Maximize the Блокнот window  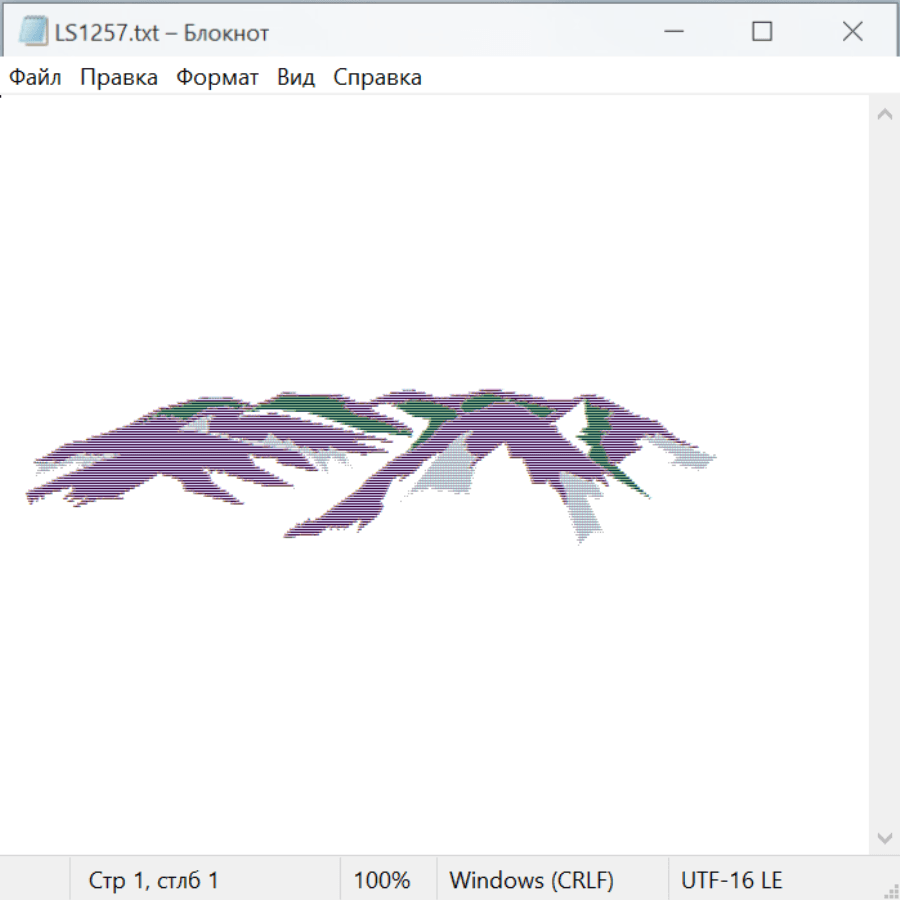click(762, 32)
